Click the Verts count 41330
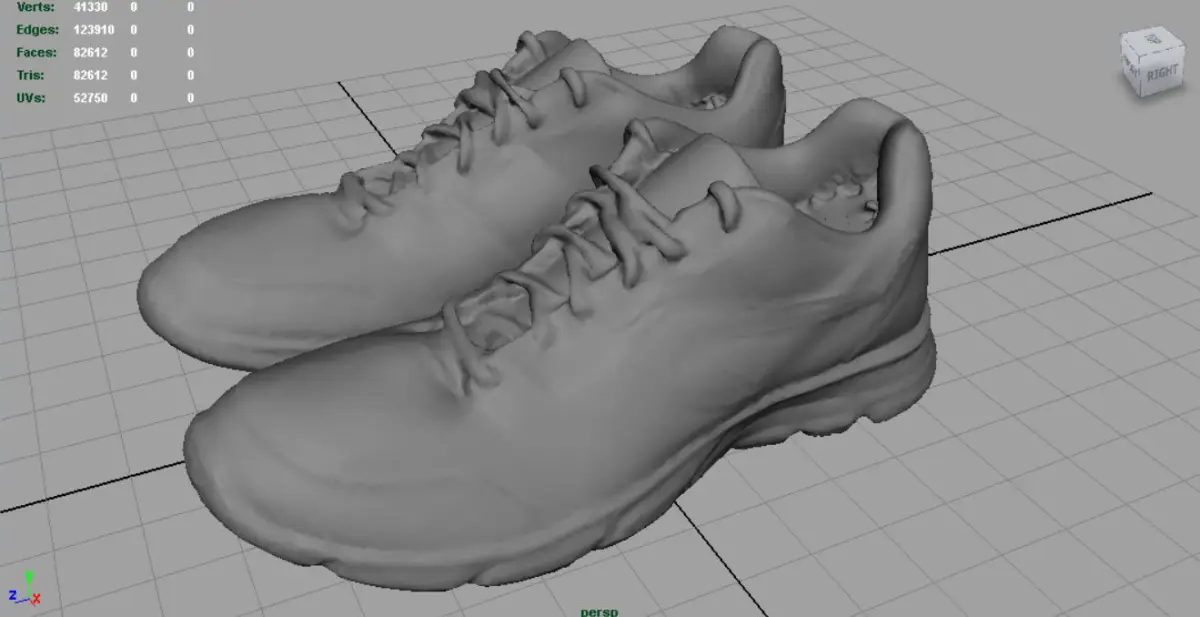Image resolution: width=1200 pixels, height=617 pixels. point(92,7)
